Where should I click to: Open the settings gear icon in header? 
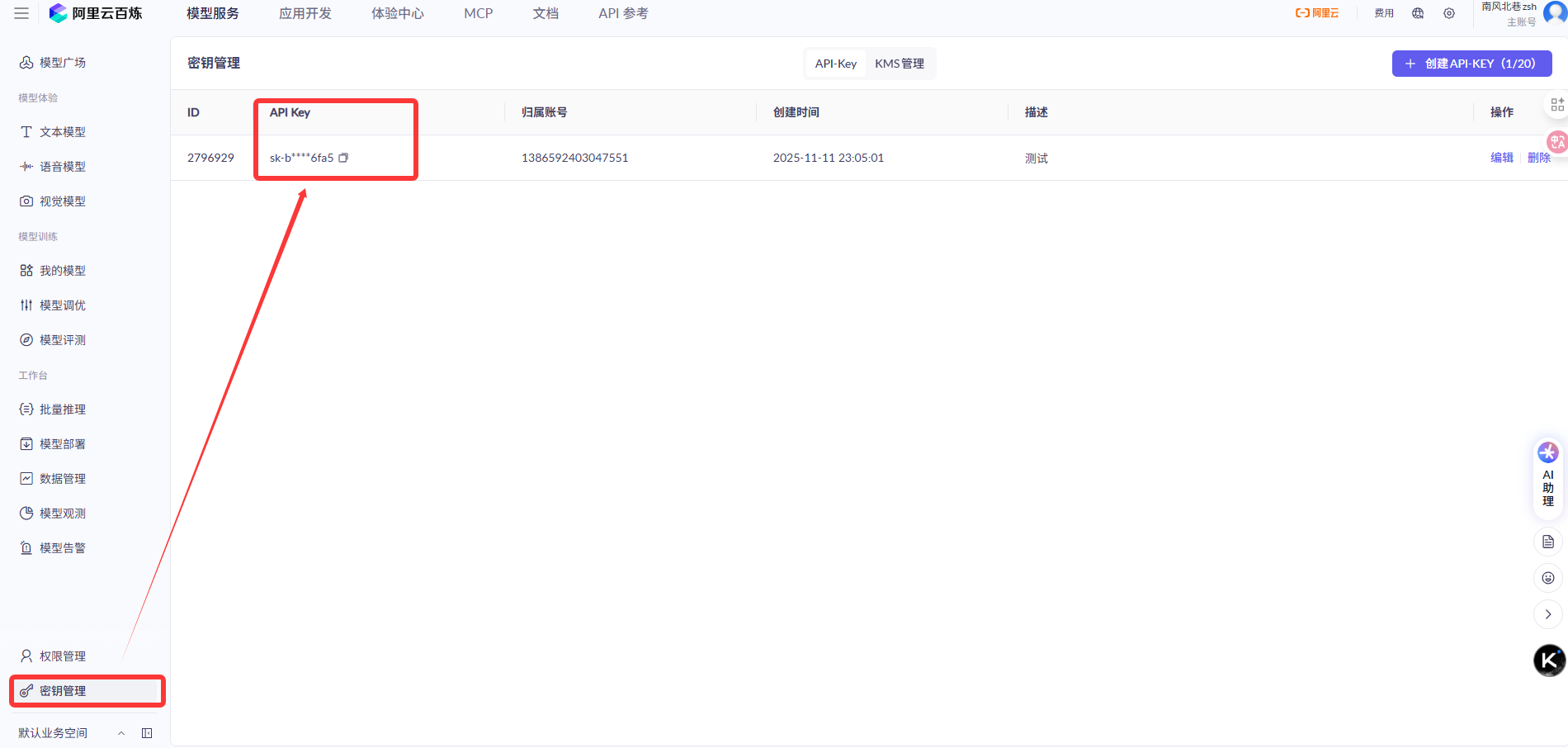(x=1449, y=13)
